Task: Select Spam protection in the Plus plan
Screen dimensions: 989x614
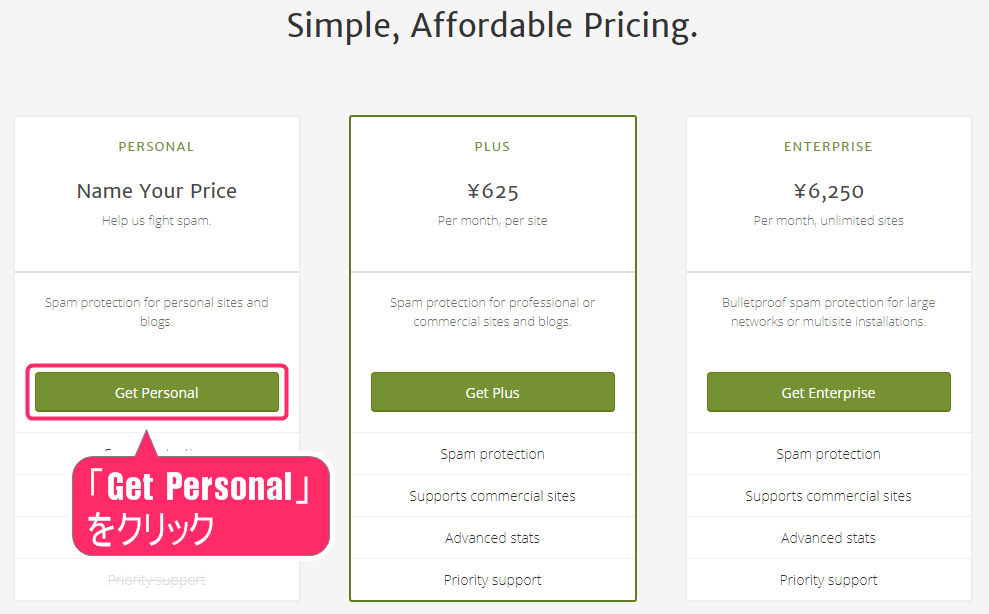Action: coord(492,454)
